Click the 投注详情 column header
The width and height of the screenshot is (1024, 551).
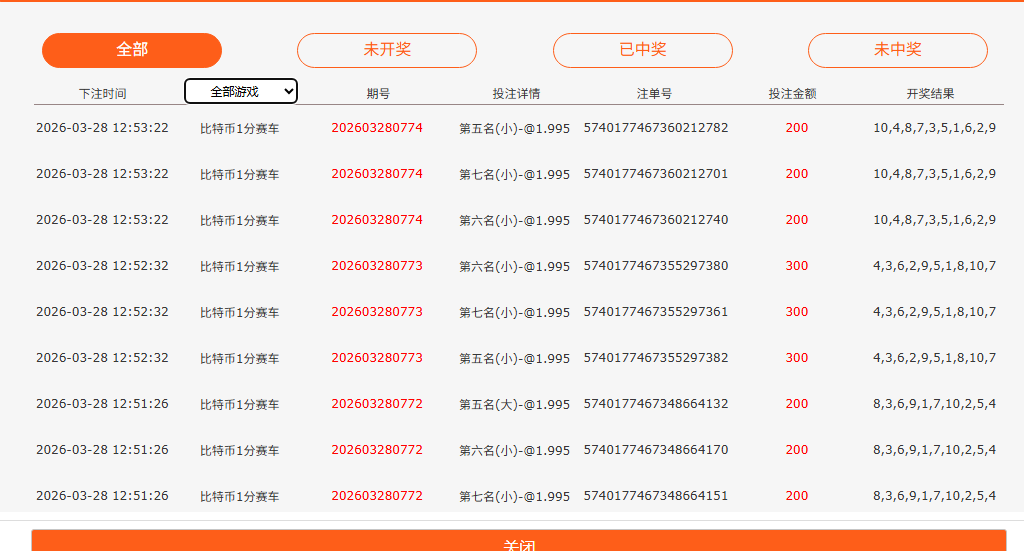point(516,93)
